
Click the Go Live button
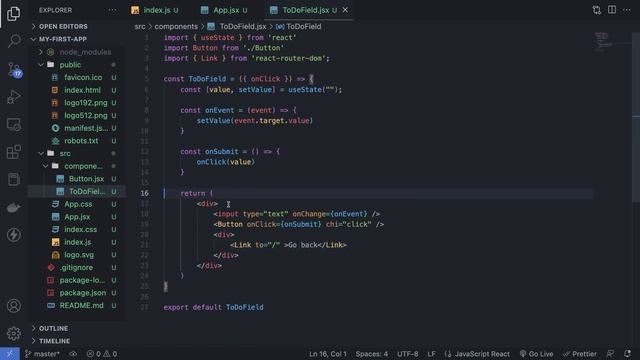(536, 354)
